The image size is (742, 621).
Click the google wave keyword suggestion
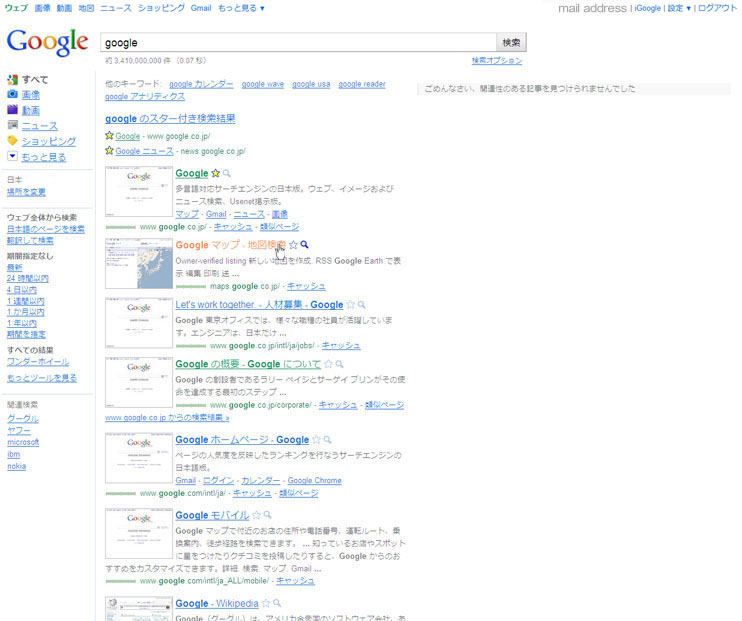tap(263, 84)
